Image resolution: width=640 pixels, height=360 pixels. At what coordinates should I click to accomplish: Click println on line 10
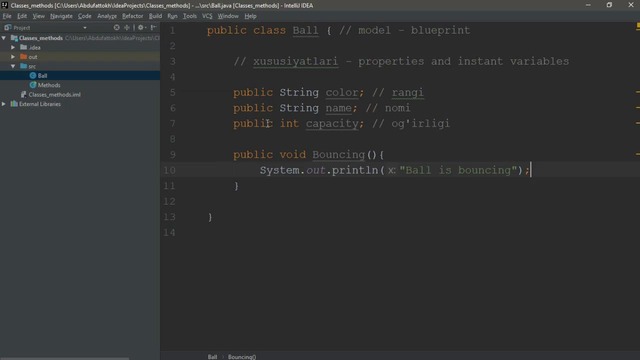tap(355, 170)
